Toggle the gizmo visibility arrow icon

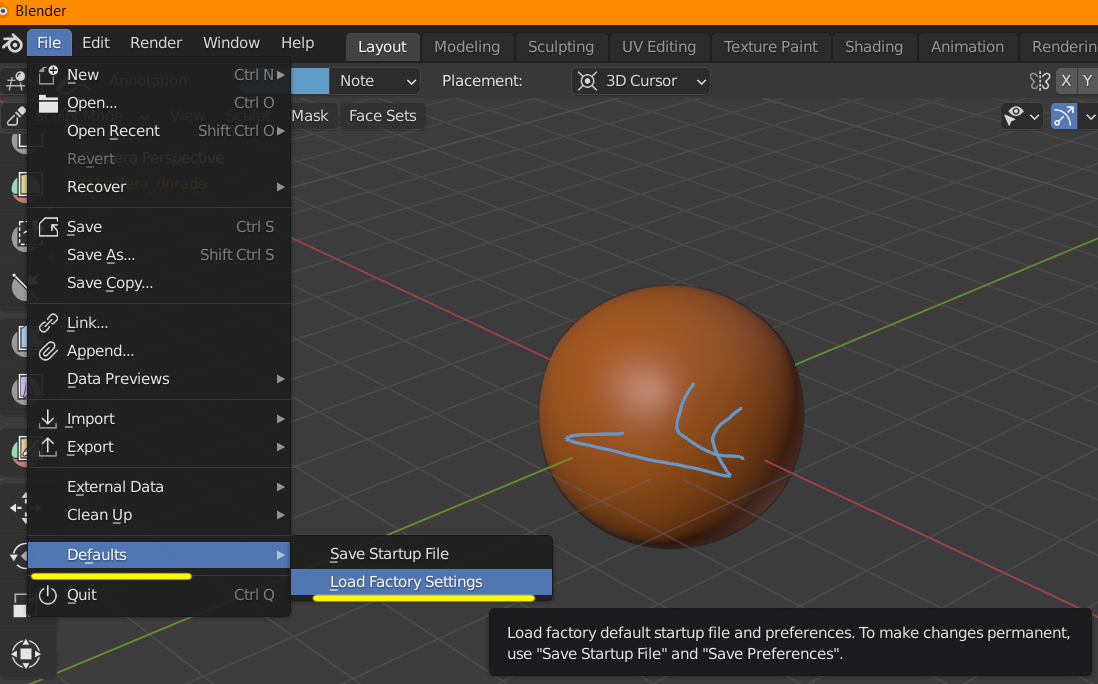click(1064, 116)
